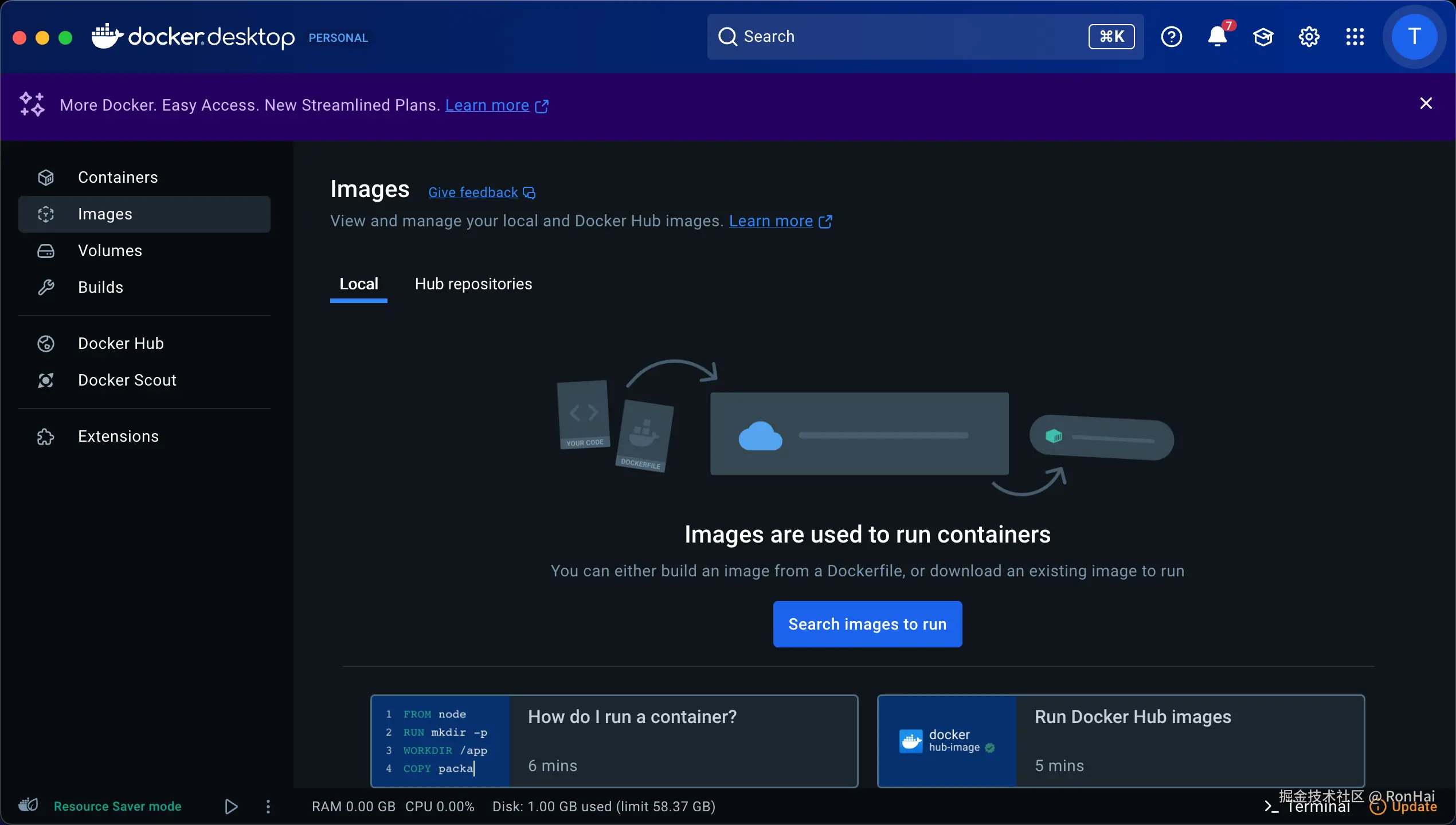
Task: Open Builds in the sidebar
Action: 144,288
